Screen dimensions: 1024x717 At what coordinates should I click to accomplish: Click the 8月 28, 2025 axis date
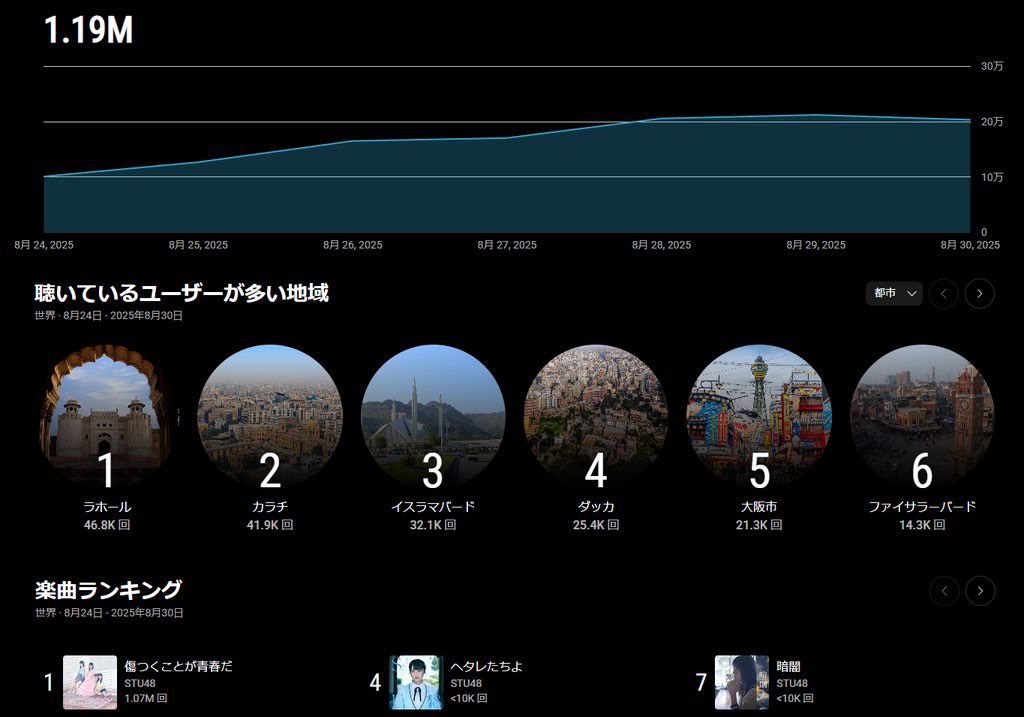pyautogui.click(x=661, y=245)
